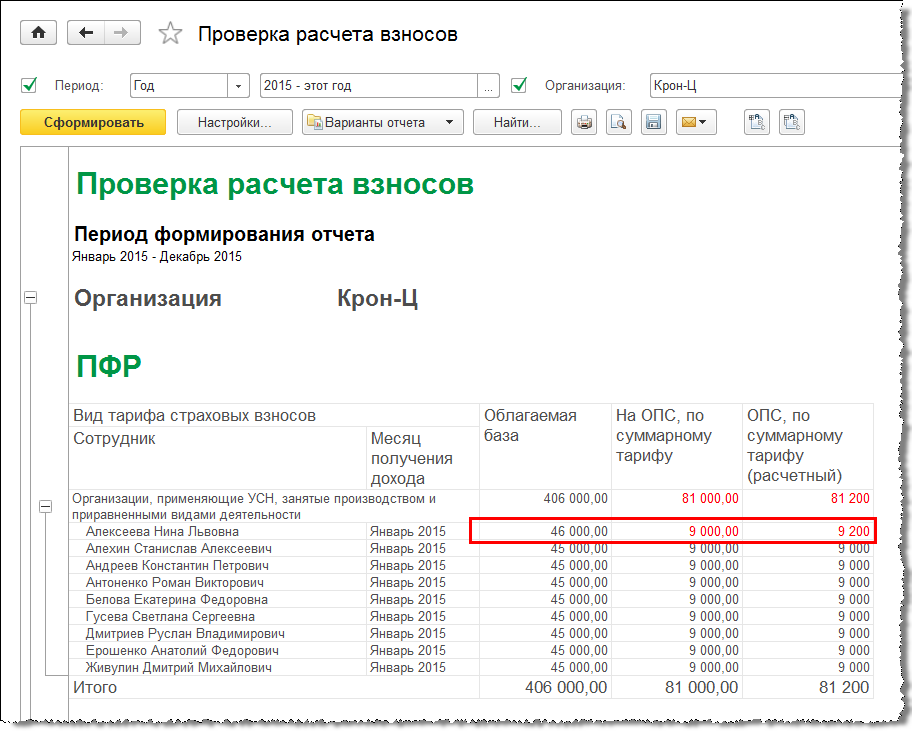Viewport: 912px width, 731px height.
Task: Collapse the employee tariff group rows
Action: (45, 507)
